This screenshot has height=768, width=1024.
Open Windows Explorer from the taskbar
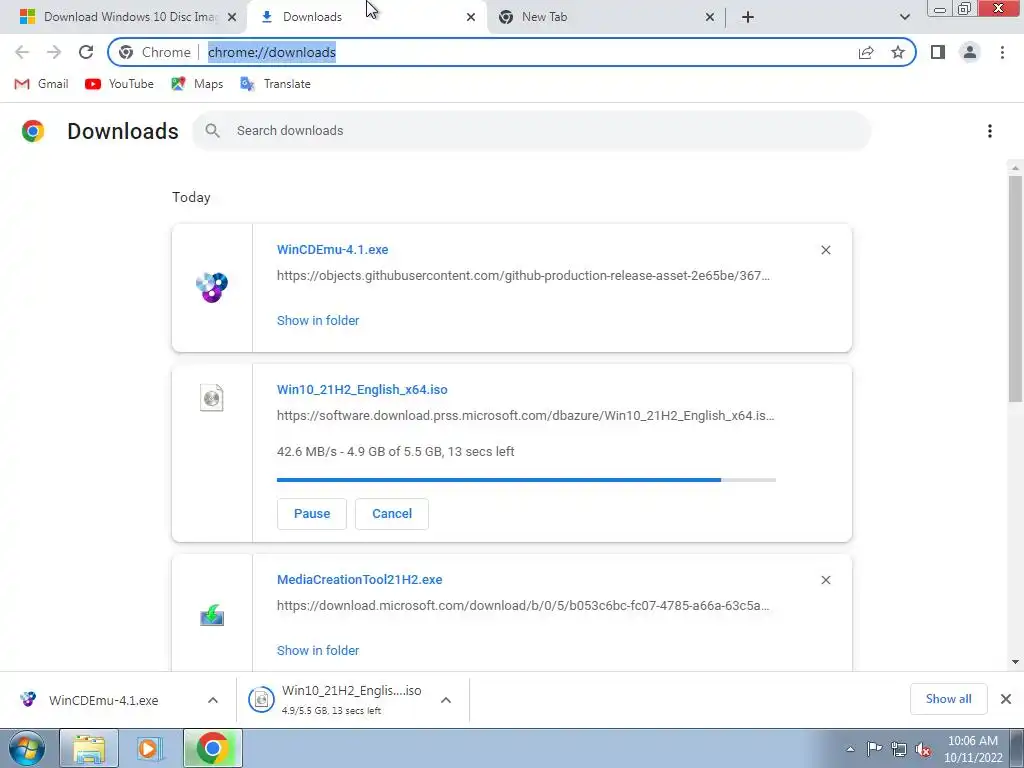click(89, 748)
